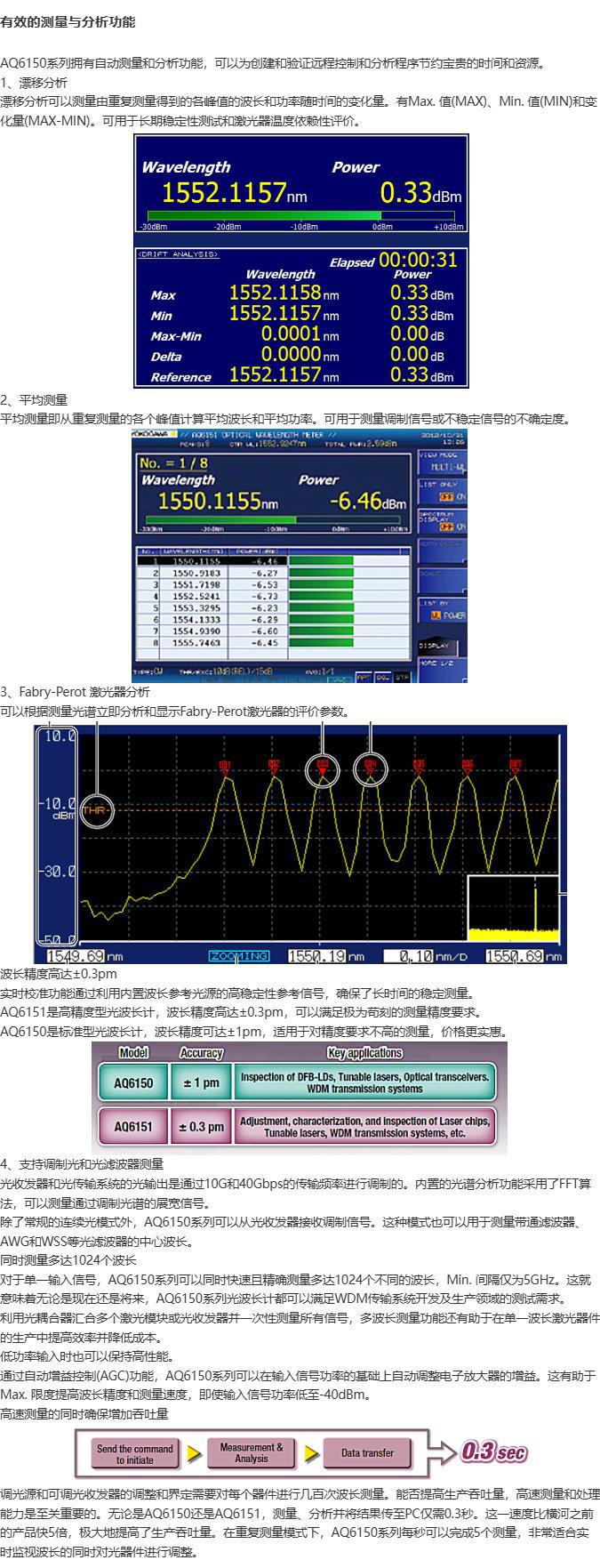Click circled peak marker 004
The image size is (600, 1568).
pyautogui.click(x=371, y=770)
